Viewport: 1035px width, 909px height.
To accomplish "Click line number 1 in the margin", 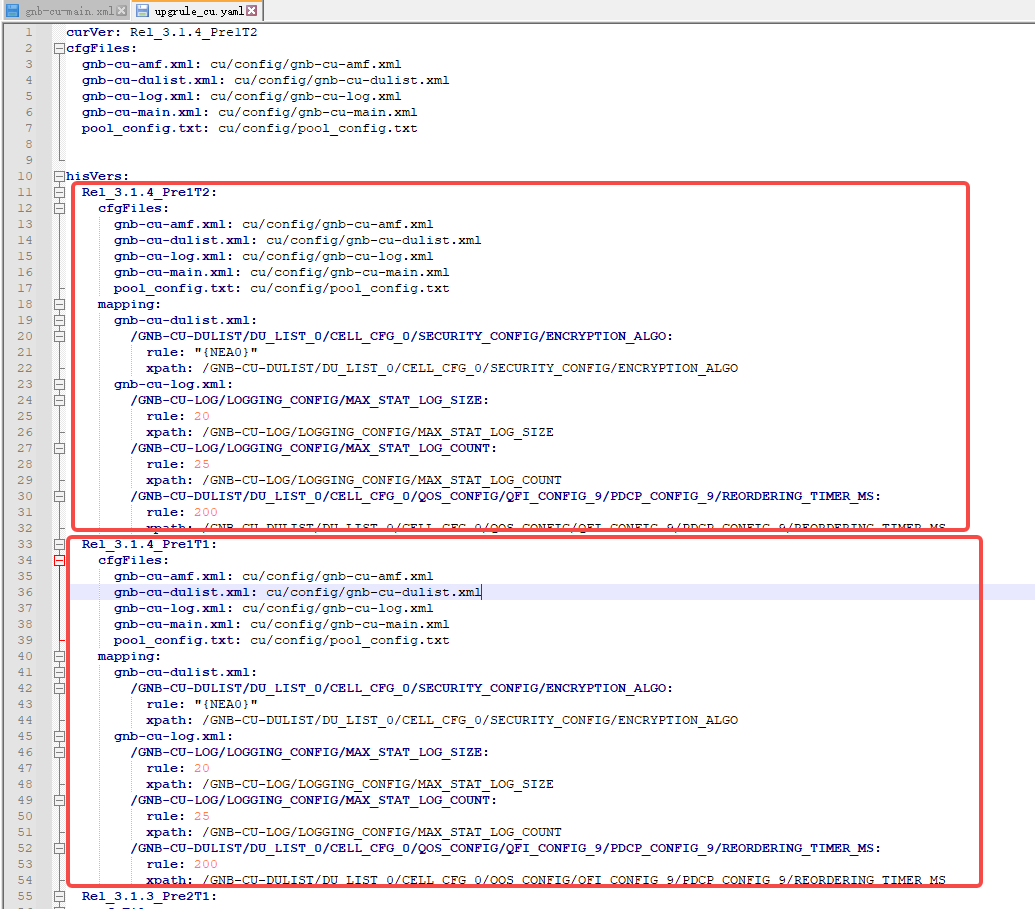I will [x=28, y=32].
